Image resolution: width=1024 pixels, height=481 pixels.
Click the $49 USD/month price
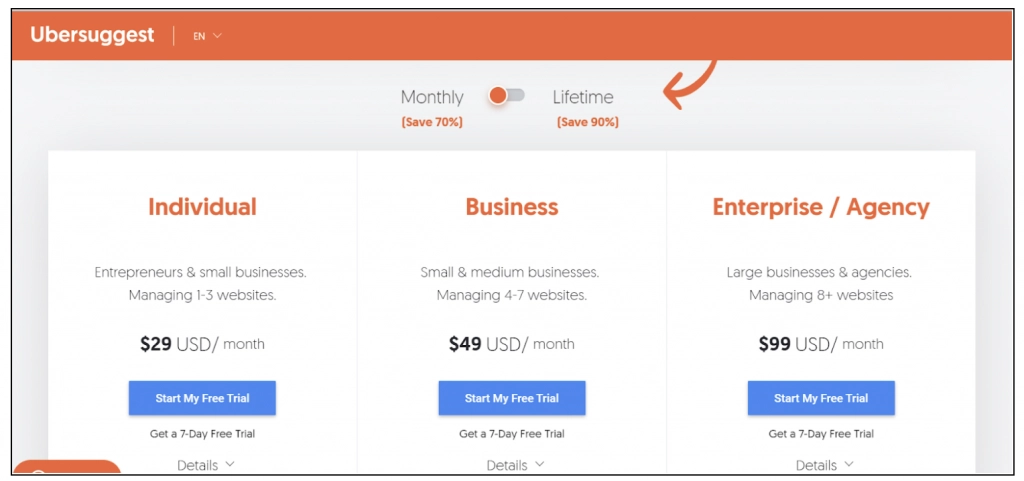(512, 344)
